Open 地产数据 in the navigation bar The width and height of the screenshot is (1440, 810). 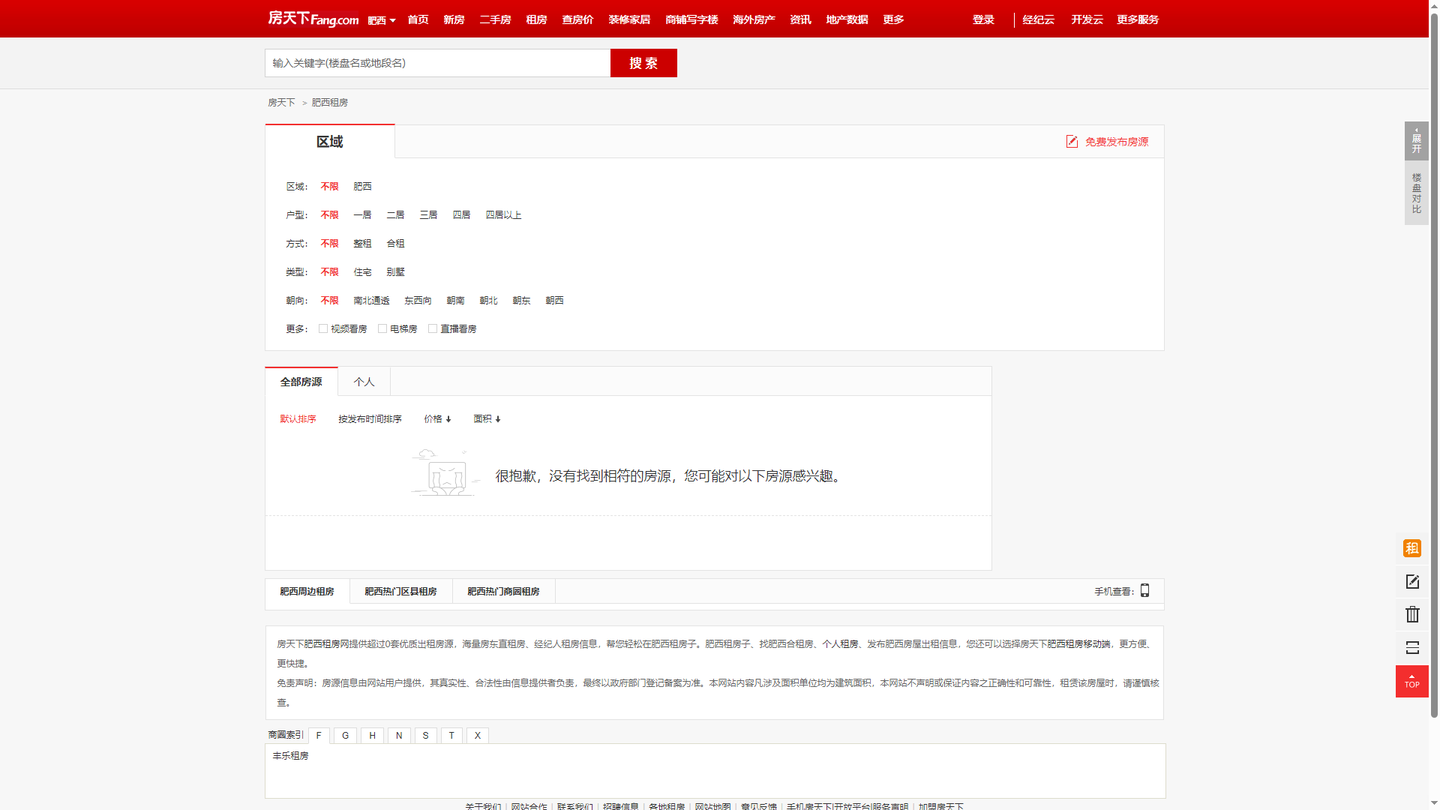point(846,20)
